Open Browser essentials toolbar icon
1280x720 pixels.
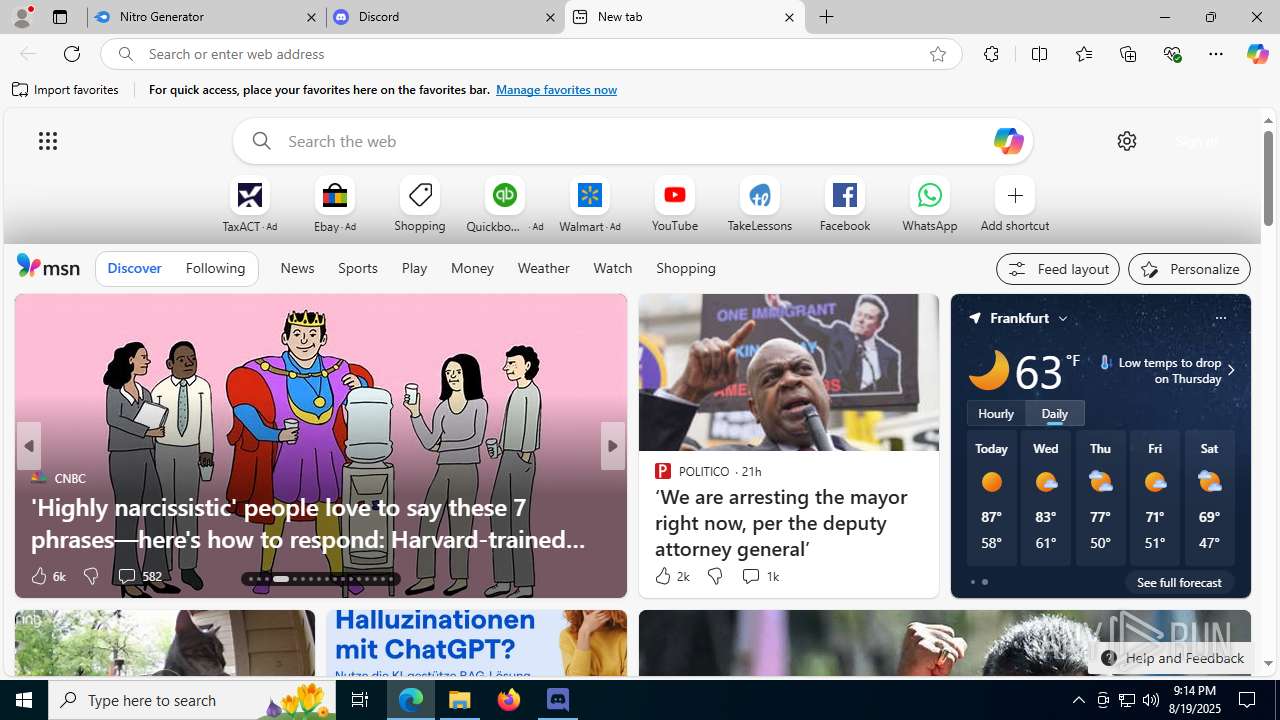point(1172,54)
